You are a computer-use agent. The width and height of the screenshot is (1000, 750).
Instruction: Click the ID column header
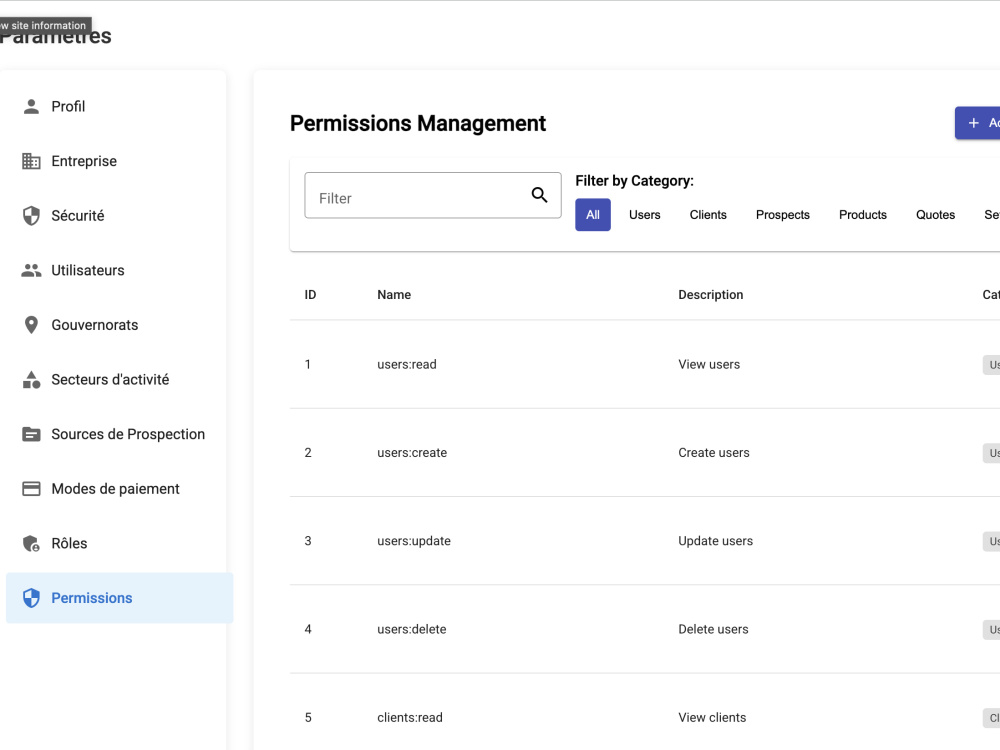point(311,295)
